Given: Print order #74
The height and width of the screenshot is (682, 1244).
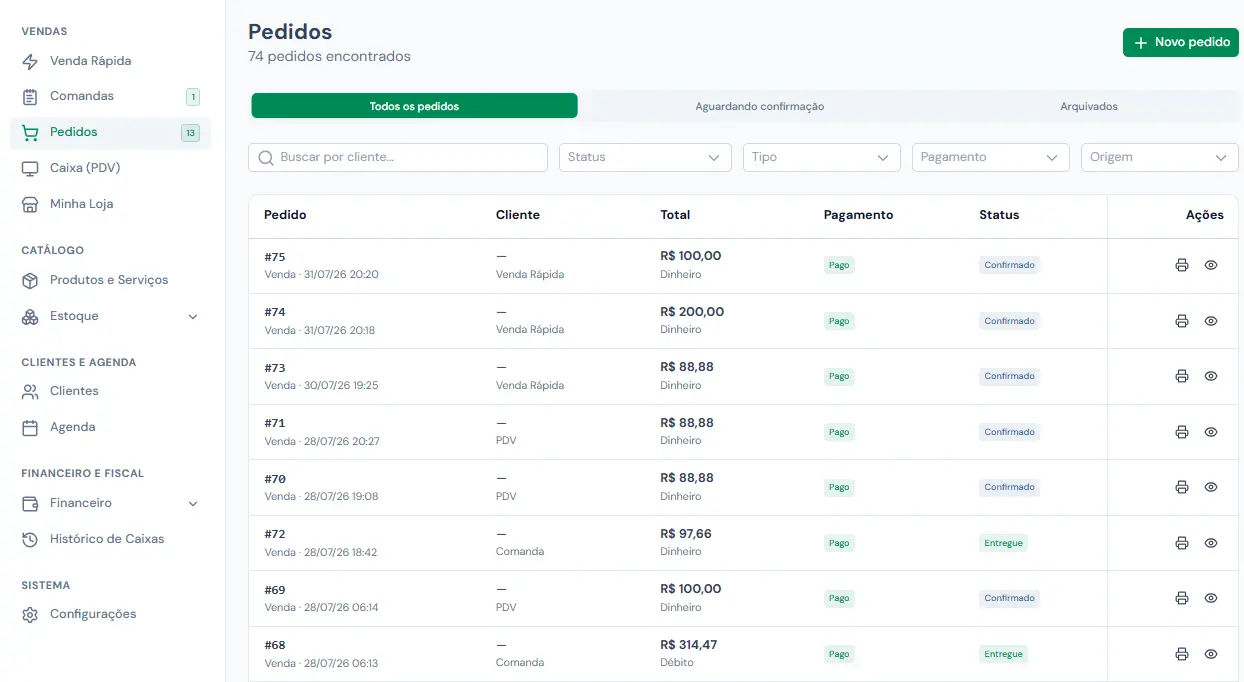Looking at the screenshot, I should [1181, 321].
